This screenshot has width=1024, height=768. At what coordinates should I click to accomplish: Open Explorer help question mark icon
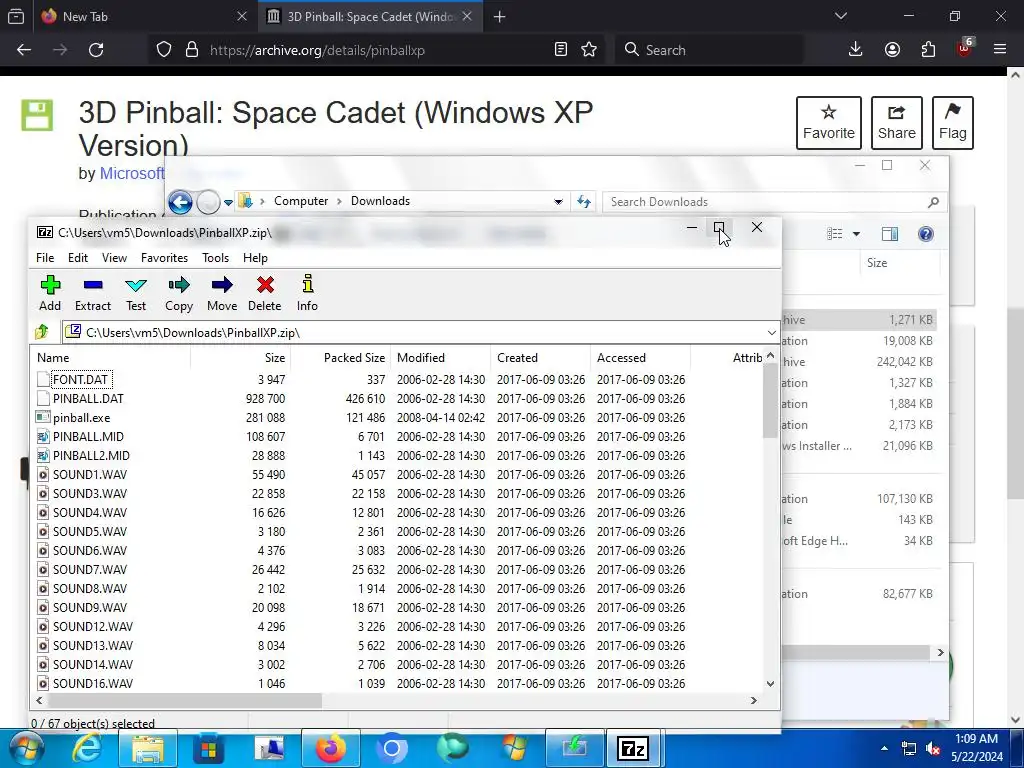click(x=925, y=234)
